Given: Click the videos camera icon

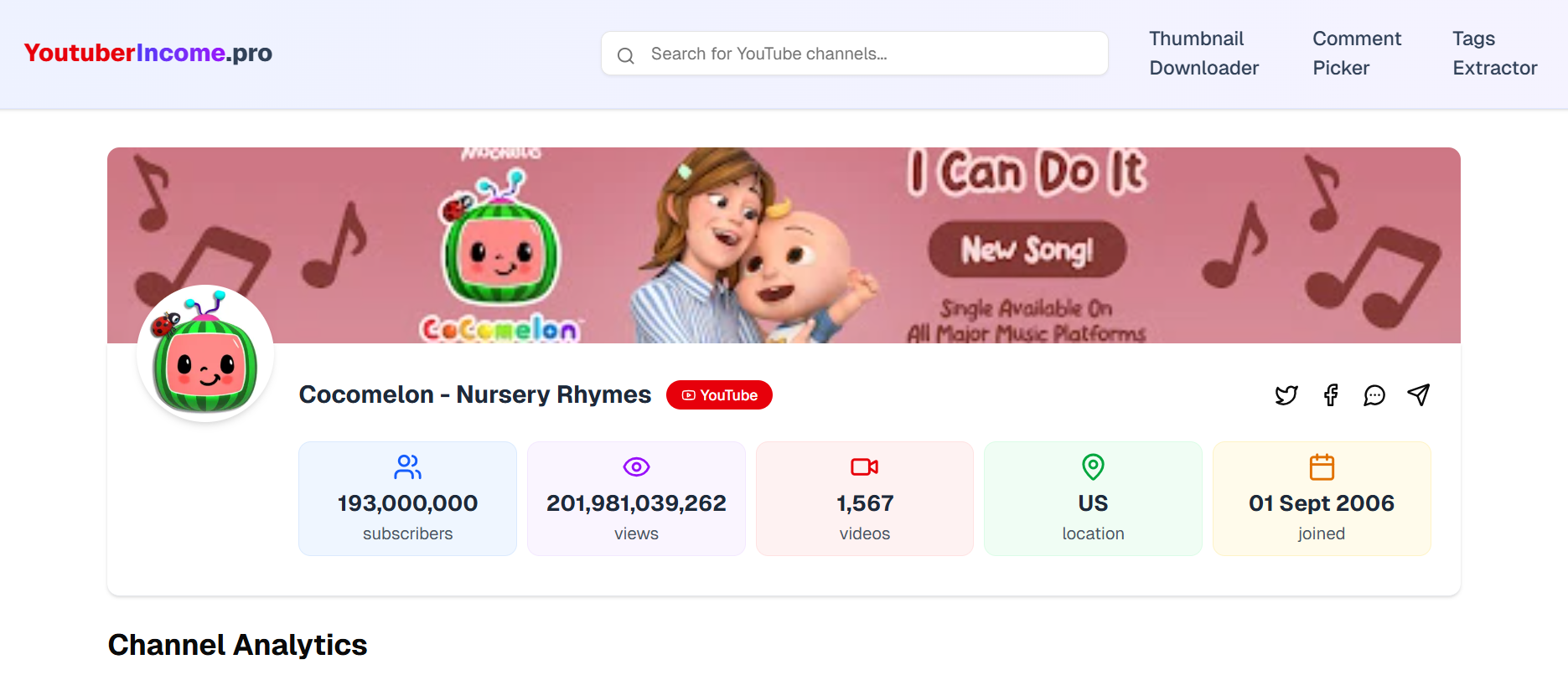Looking at the screenshot, I should pos(865,466).
